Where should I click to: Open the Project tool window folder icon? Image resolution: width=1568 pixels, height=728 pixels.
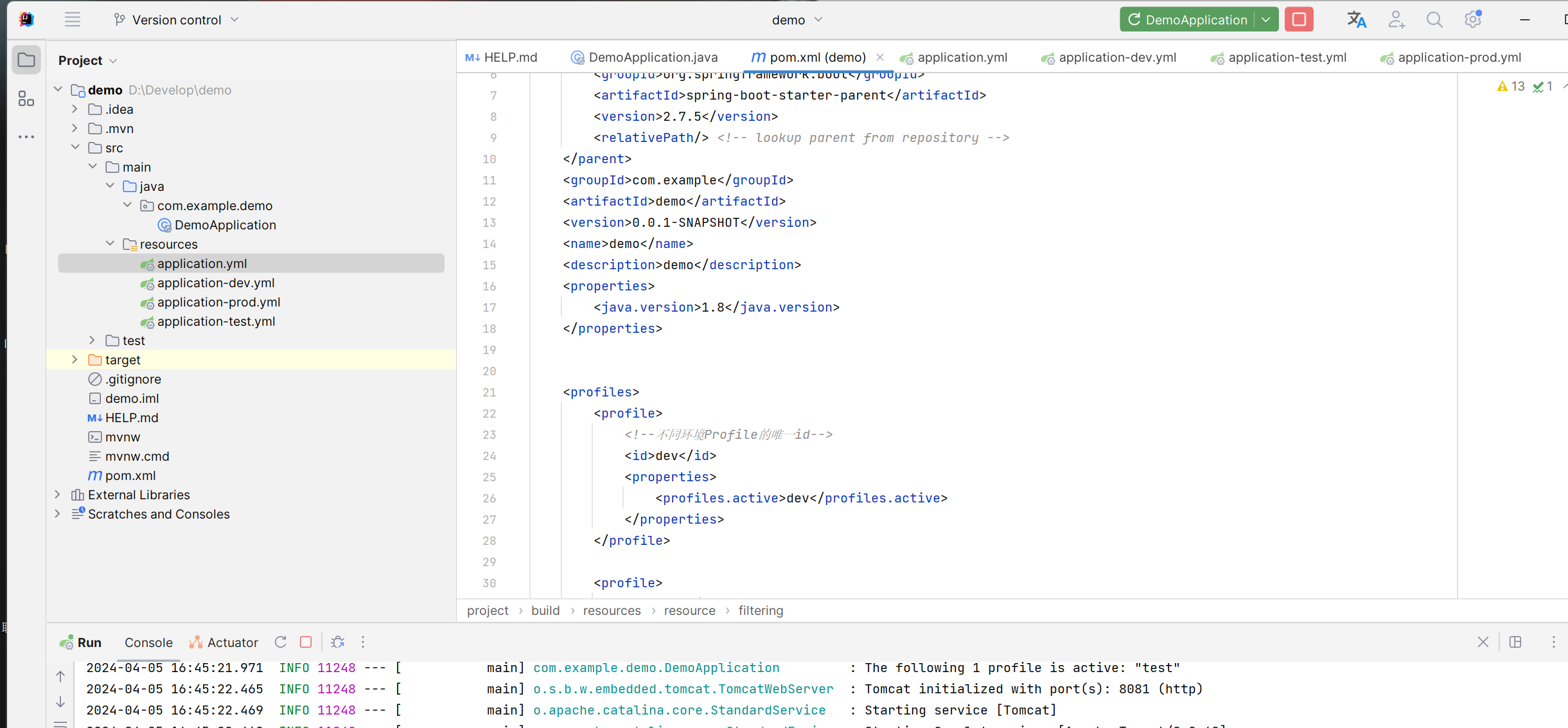(x=26, y=60)
